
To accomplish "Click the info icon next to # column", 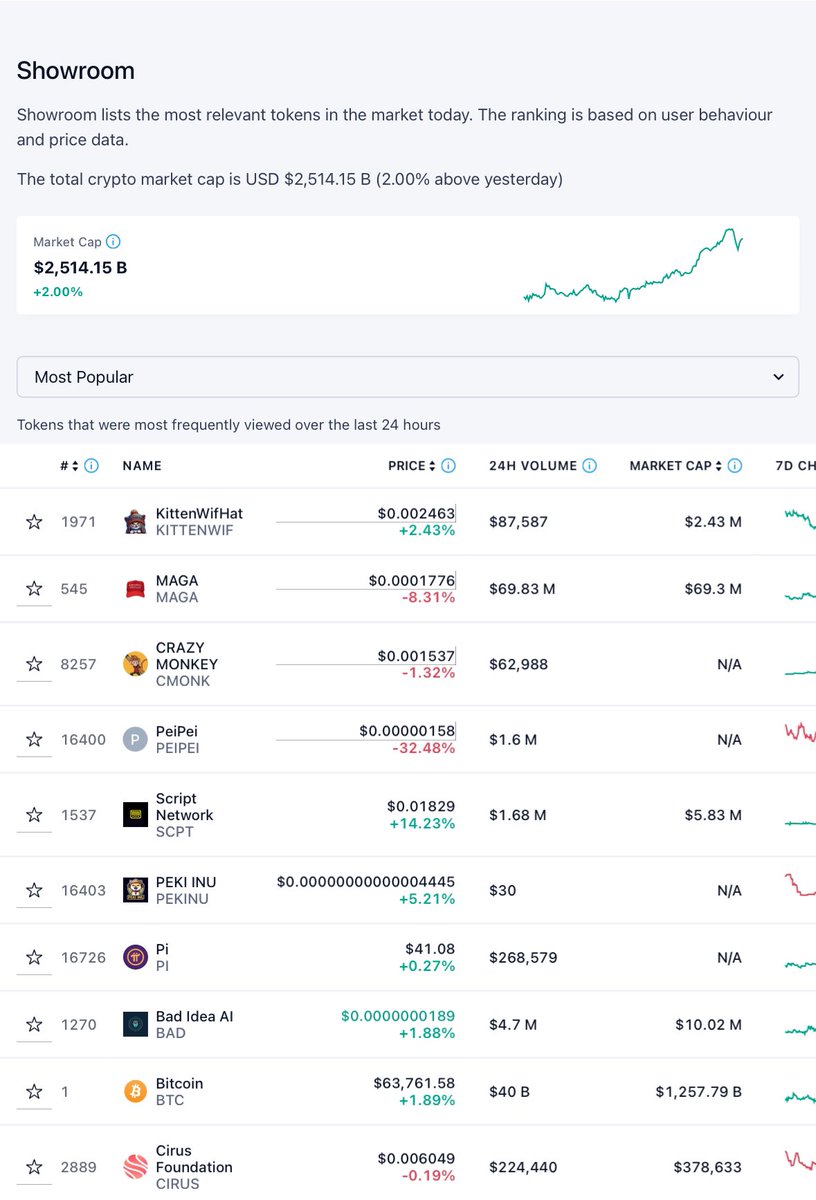I will (91, 466).
